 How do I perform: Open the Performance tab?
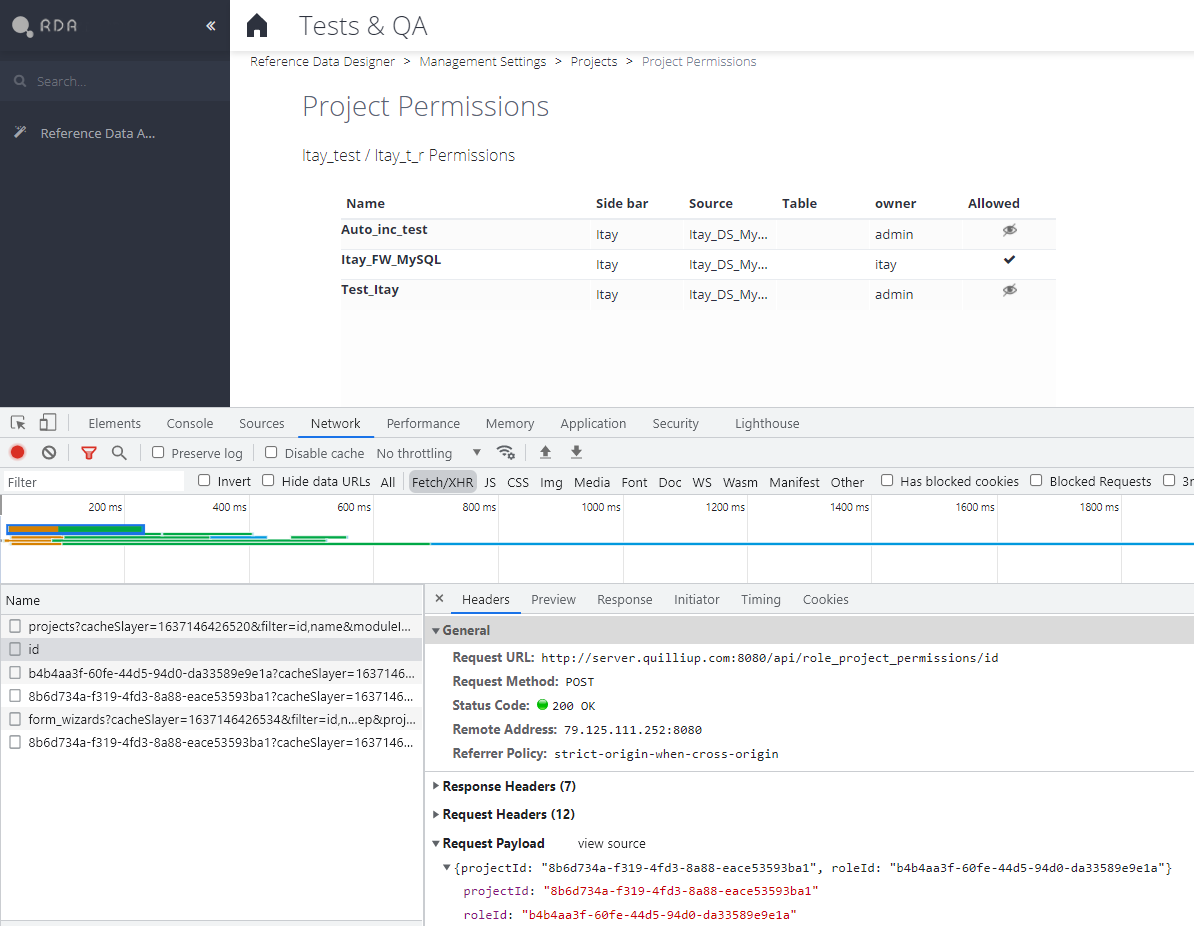pos(423,423)
